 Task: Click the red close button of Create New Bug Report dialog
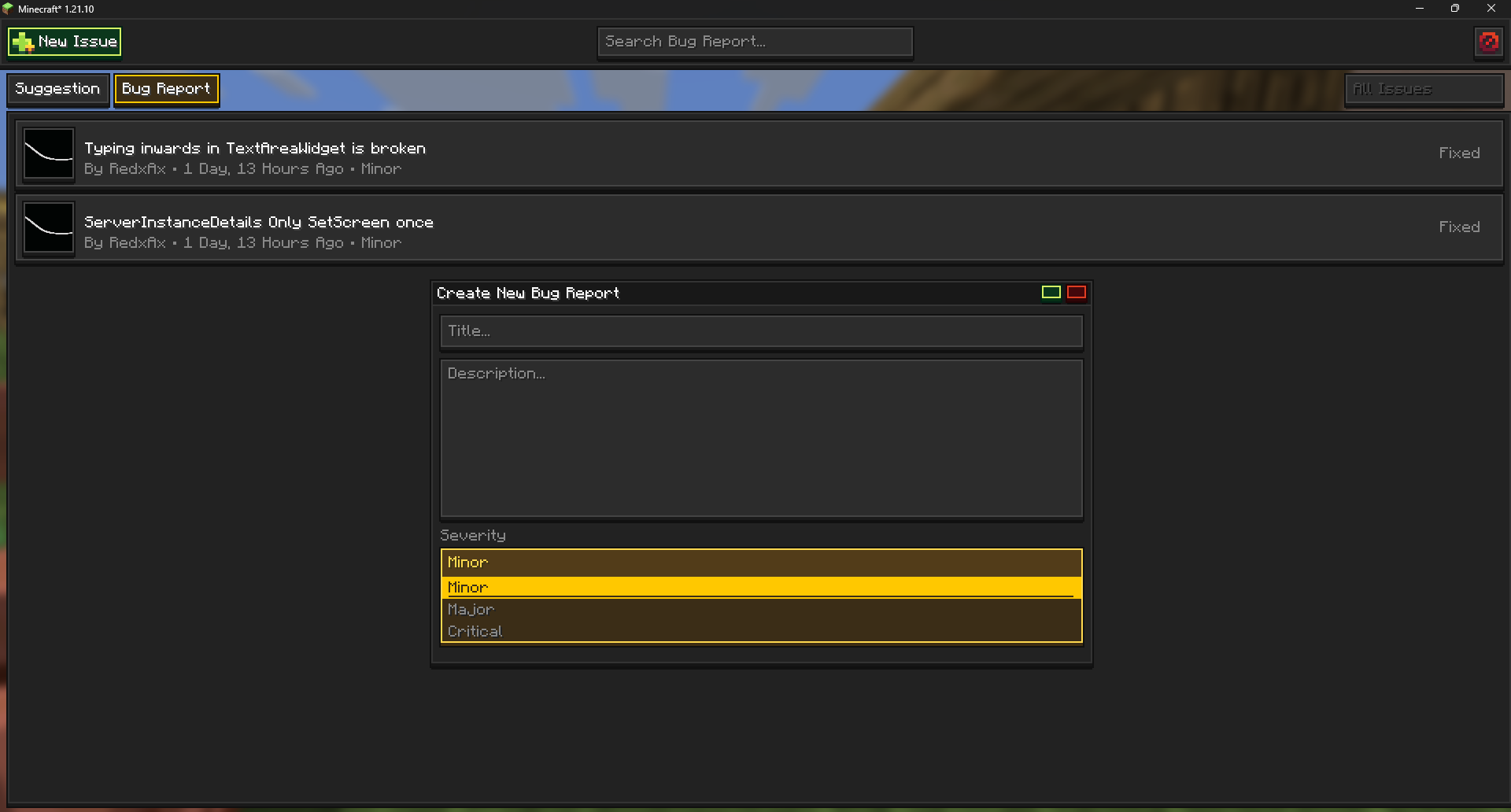(x=1076, y=293)
